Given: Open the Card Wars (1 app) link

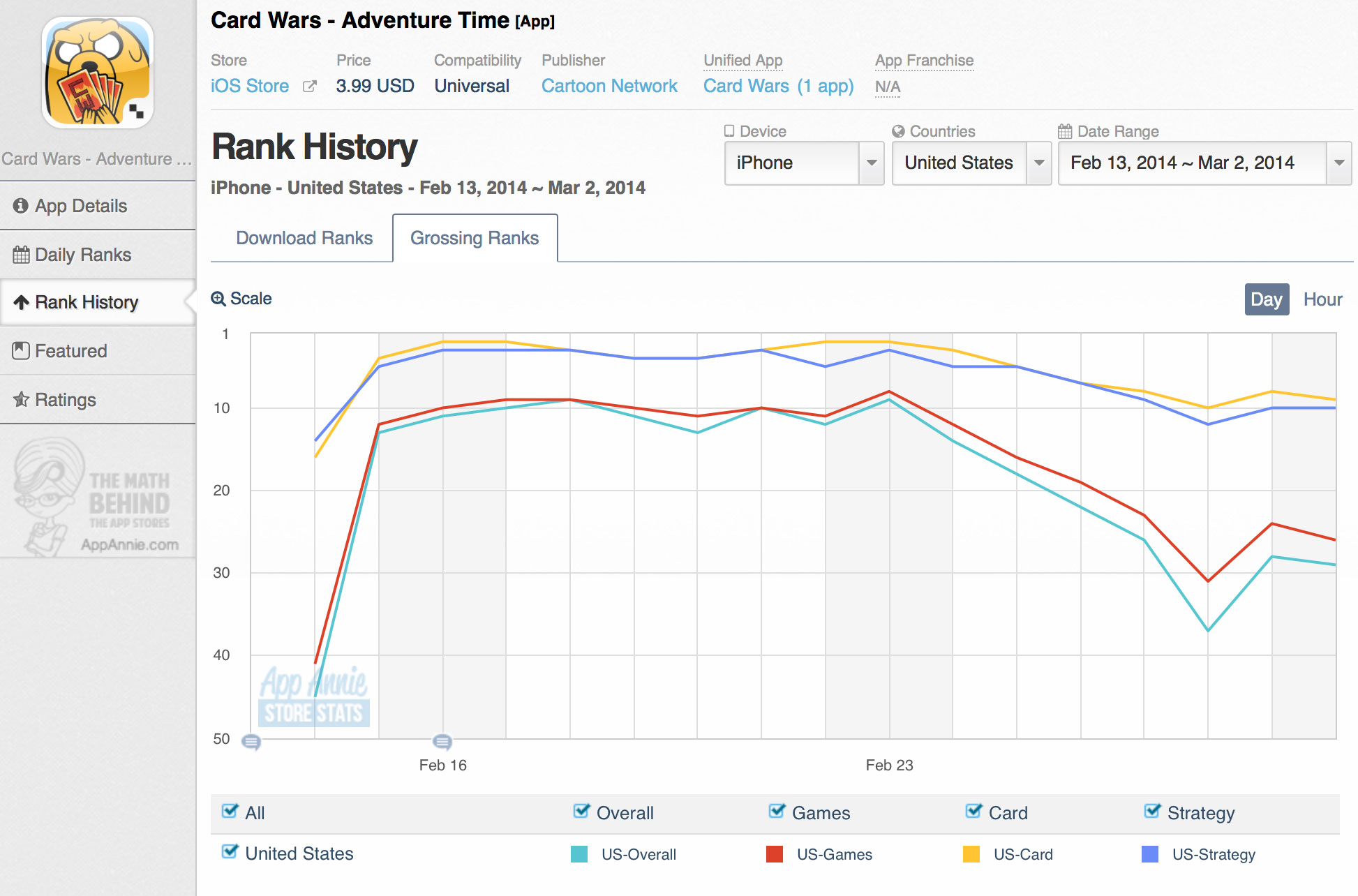Looking at the screenshot, I should (778, 86).
